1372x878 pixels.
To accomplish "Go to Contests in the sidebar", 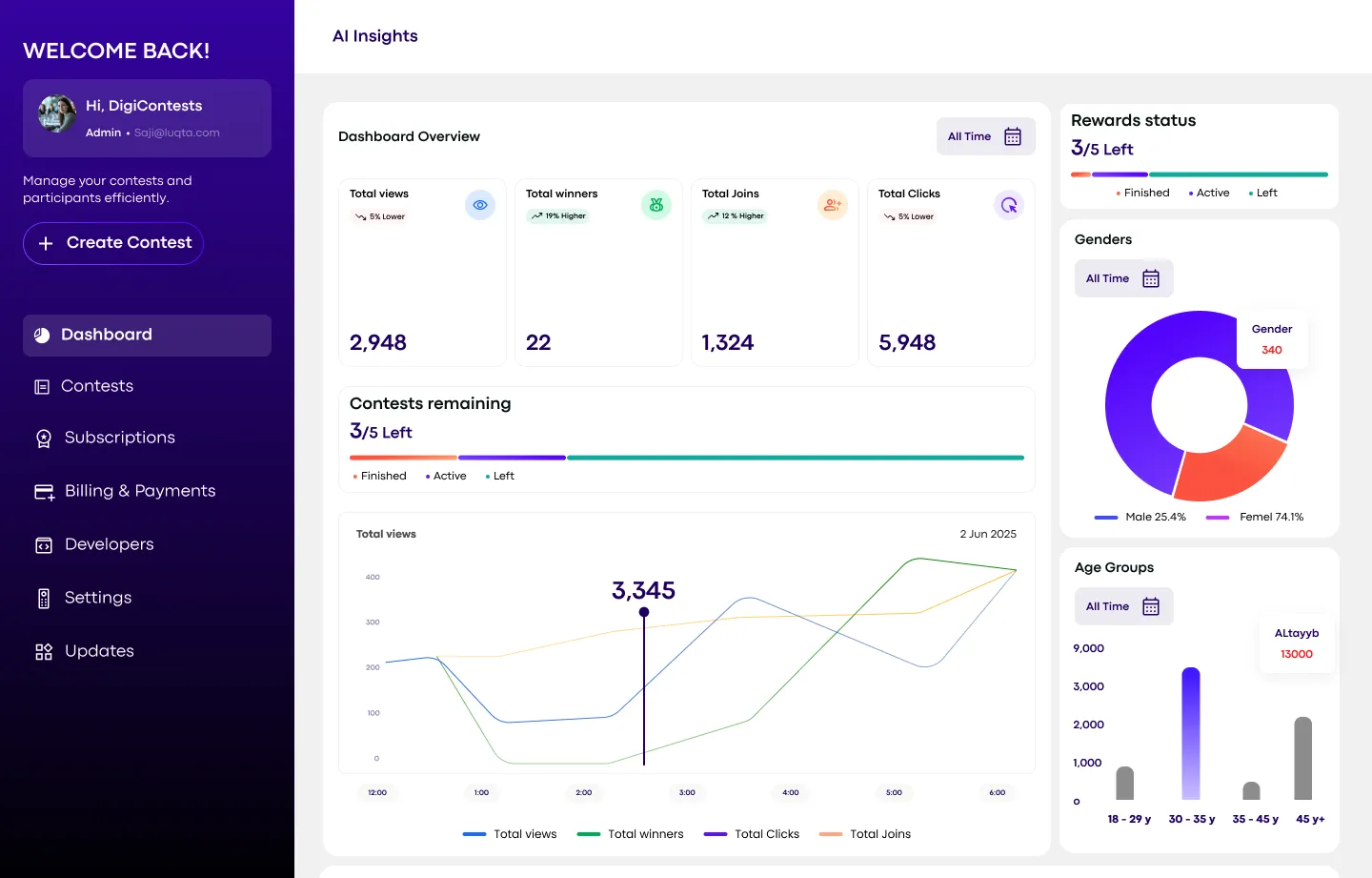I will click(96, 386).
